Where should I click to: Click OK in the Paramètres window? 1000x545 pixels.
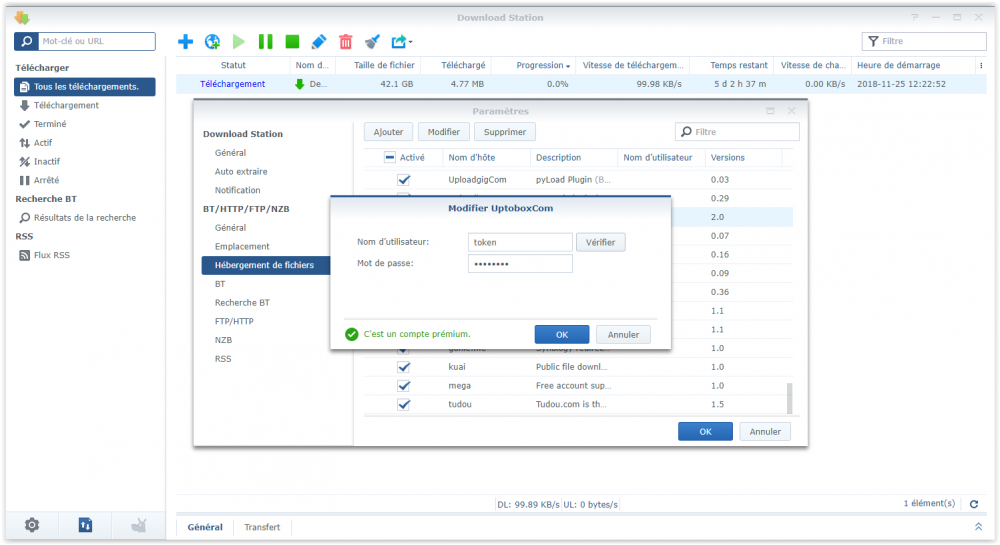[x=705, y=432]
